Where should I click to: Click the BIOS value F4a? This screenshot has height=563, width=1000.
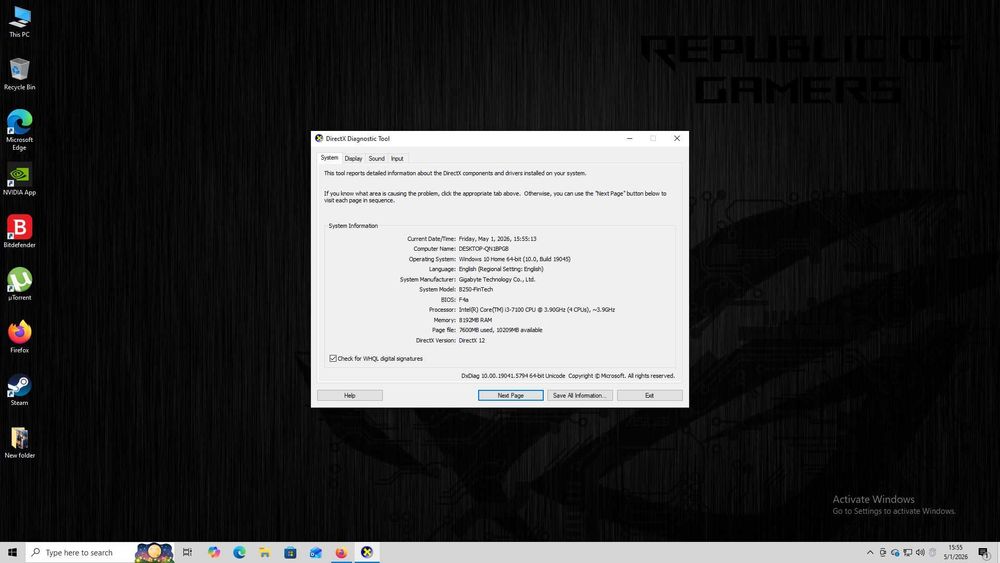(x=464, y=300)
